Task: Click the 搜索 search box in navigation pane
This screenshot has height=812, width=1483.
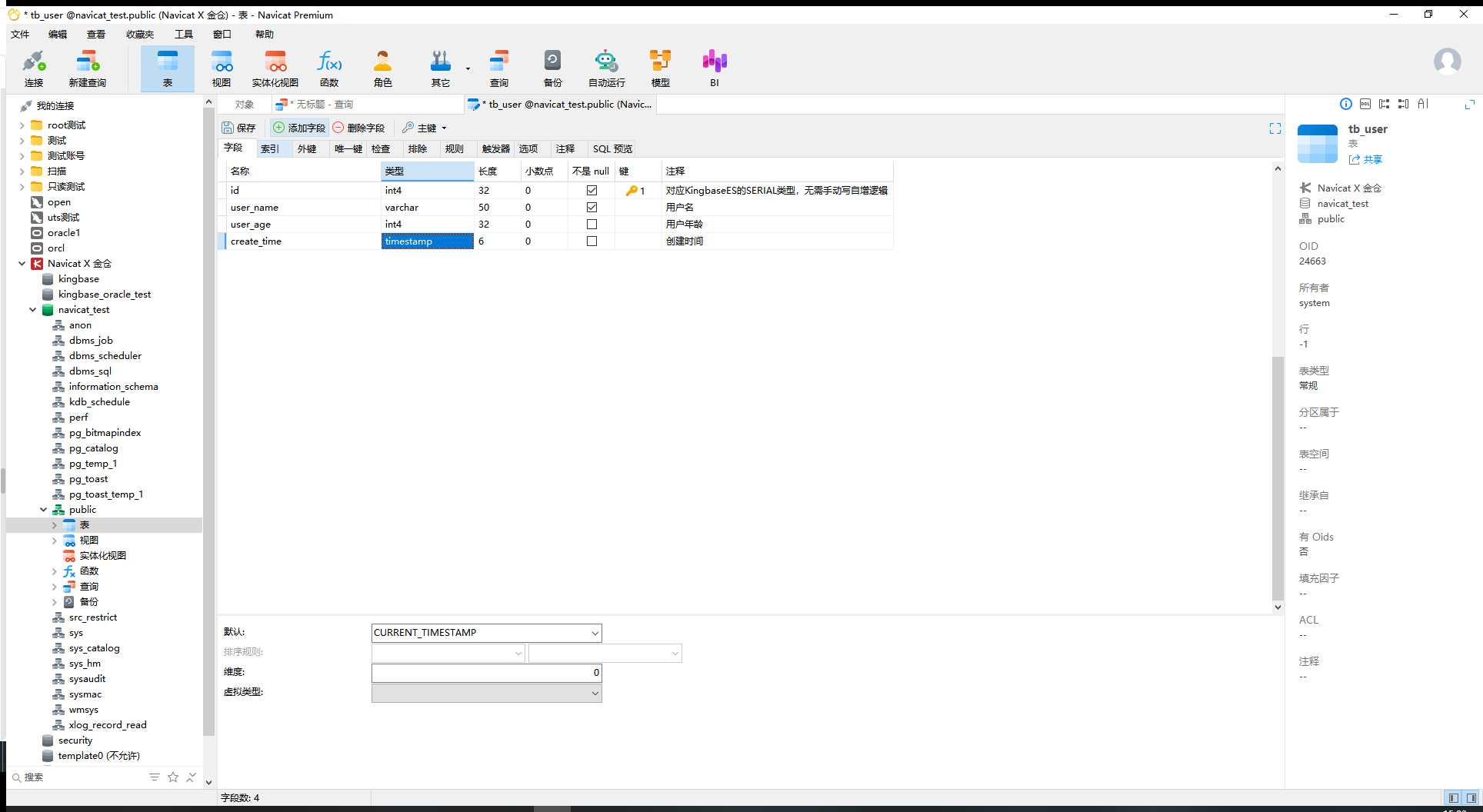Action: (77, 777)
